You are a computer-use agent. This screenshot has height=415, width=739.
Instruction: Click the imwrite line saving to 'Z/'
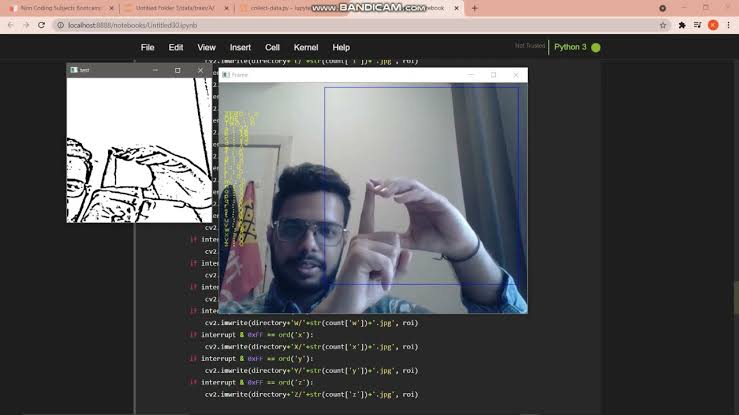tap(311, 394)
